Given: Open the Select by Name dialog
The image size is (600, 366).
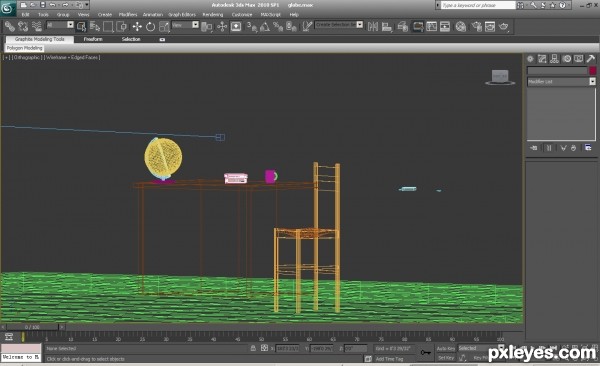Looking at the screenshot, I should click(95, 26).
